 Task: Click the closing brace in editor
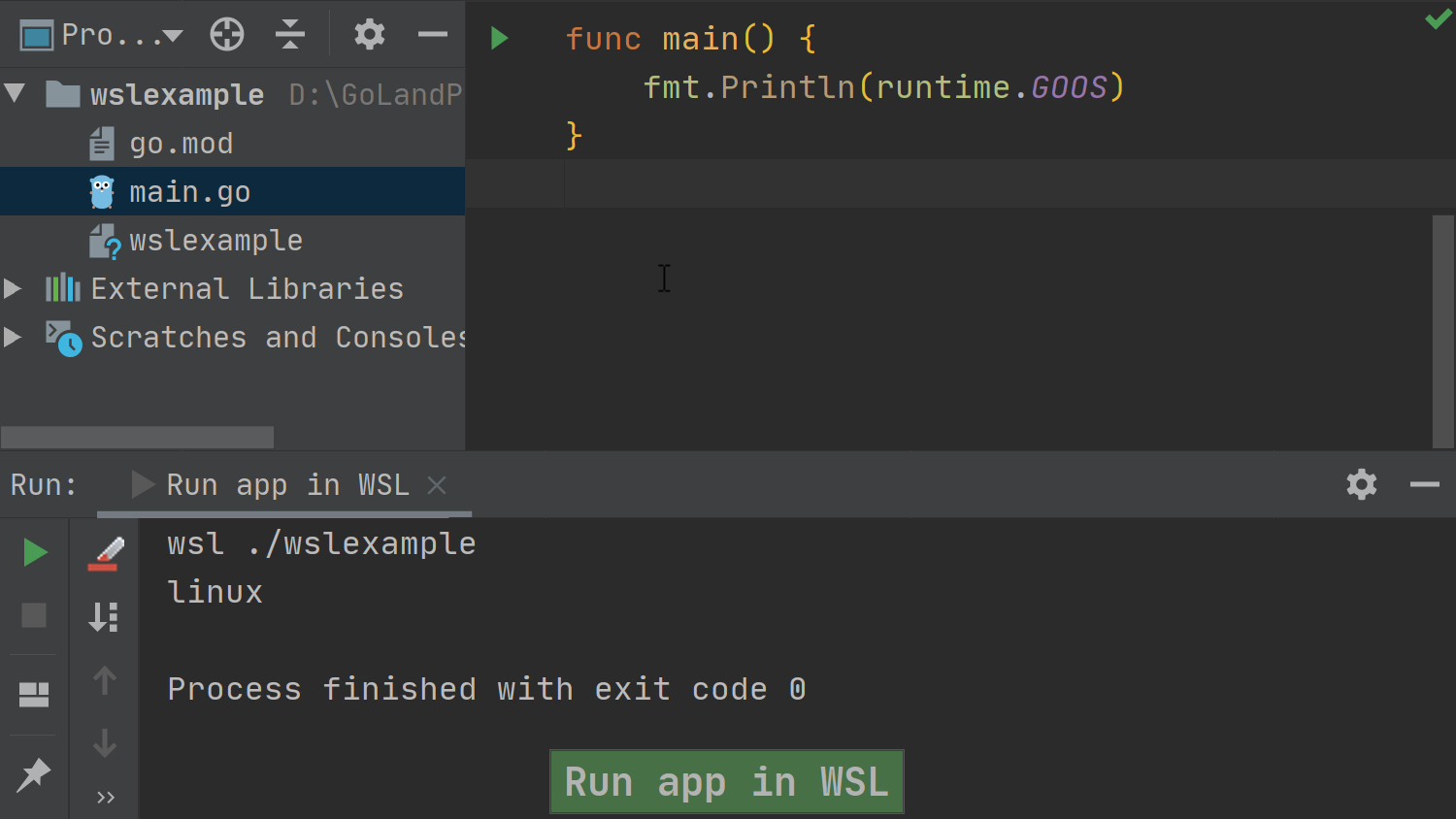(x=574, y=136)
